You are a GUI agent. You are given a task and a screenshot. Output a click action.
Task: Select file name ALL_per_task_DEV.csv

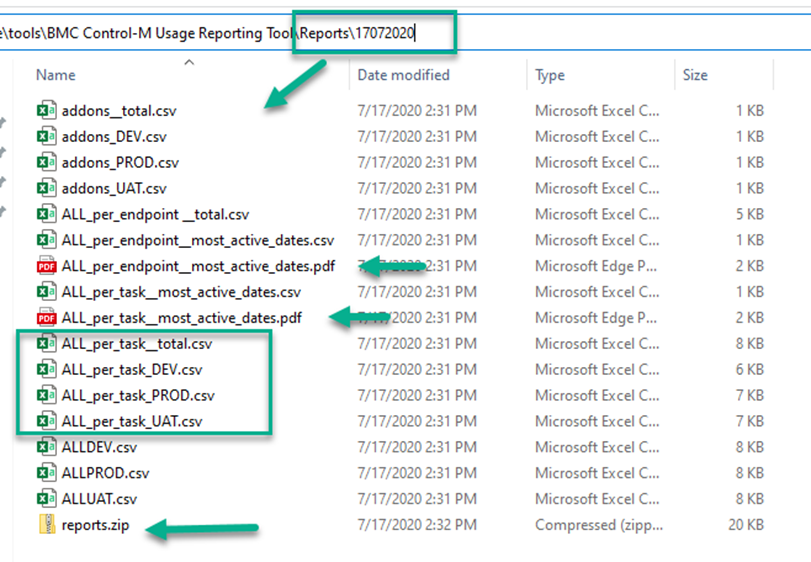point(132,369)
